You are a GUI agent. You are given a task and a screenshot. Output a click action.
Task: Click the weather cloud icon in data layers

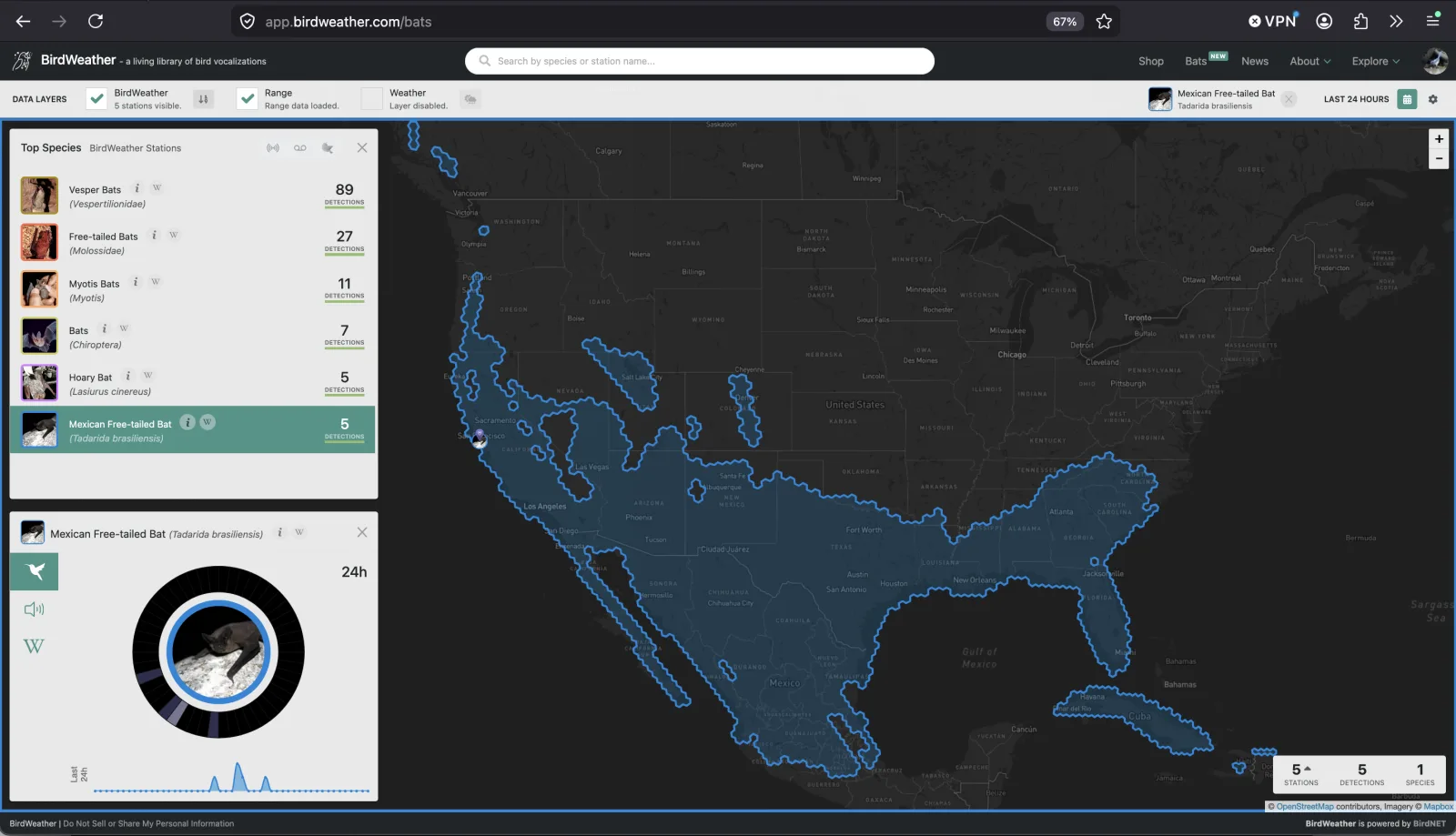pos(470,99)
